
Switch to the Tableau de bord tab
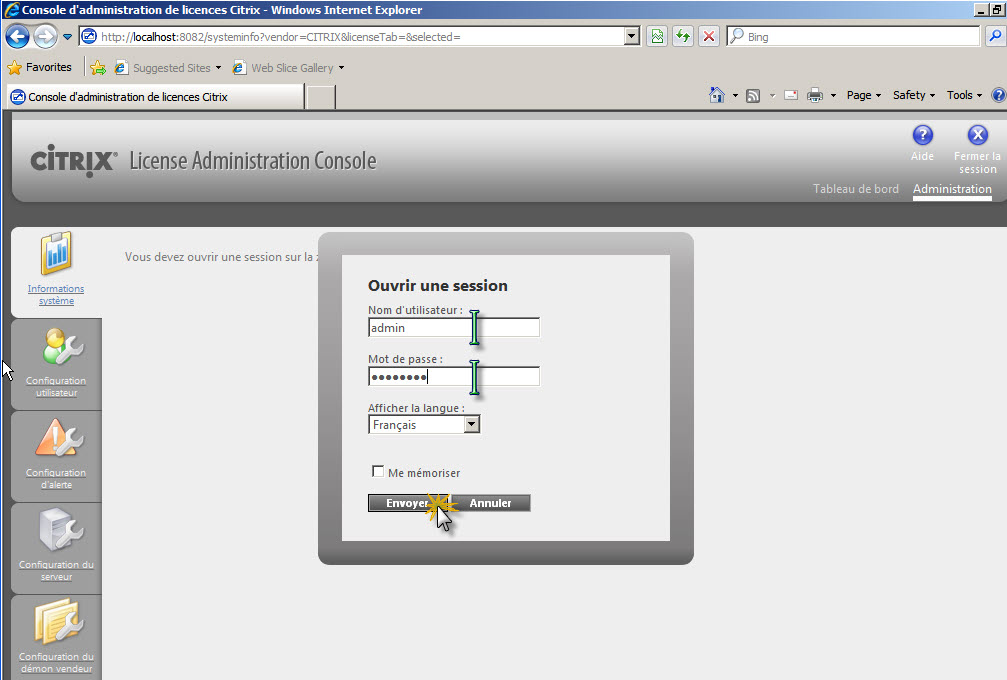point(855,189)
